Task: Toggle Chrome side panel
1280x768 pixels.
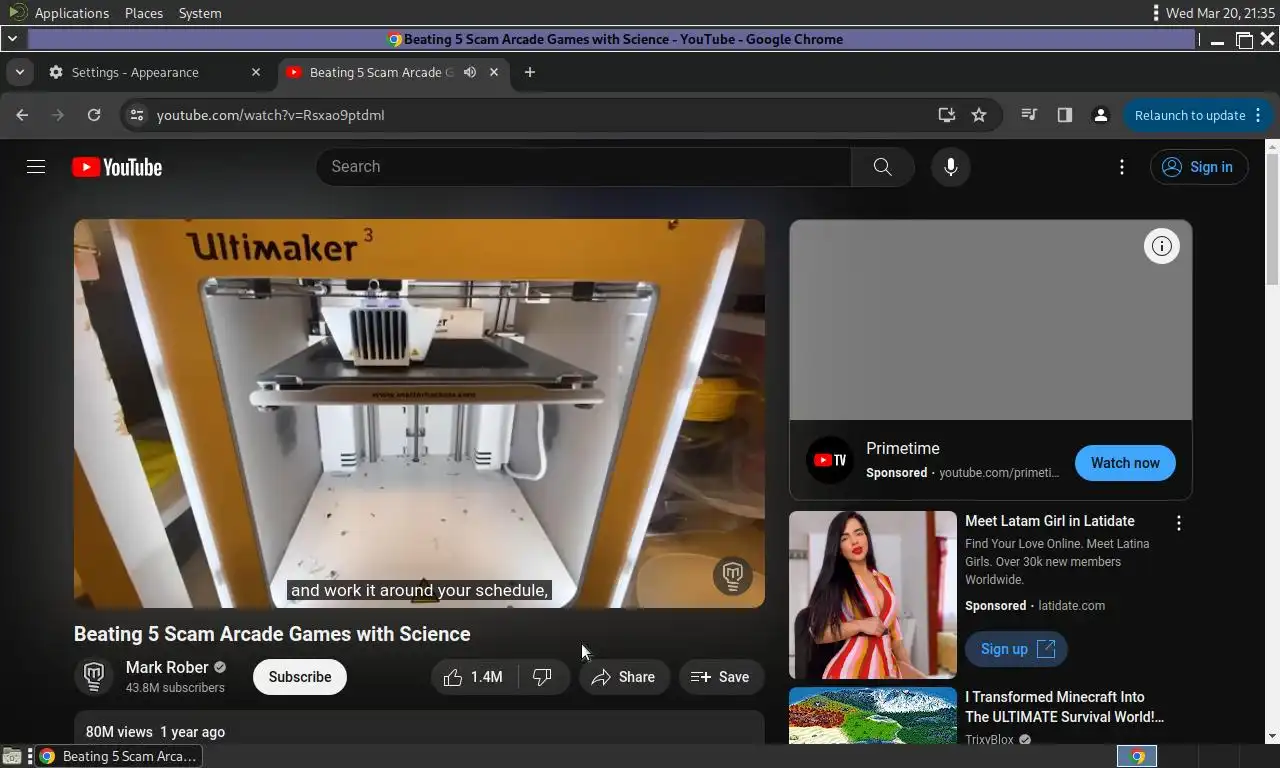Action: (x=1065, y=115)
